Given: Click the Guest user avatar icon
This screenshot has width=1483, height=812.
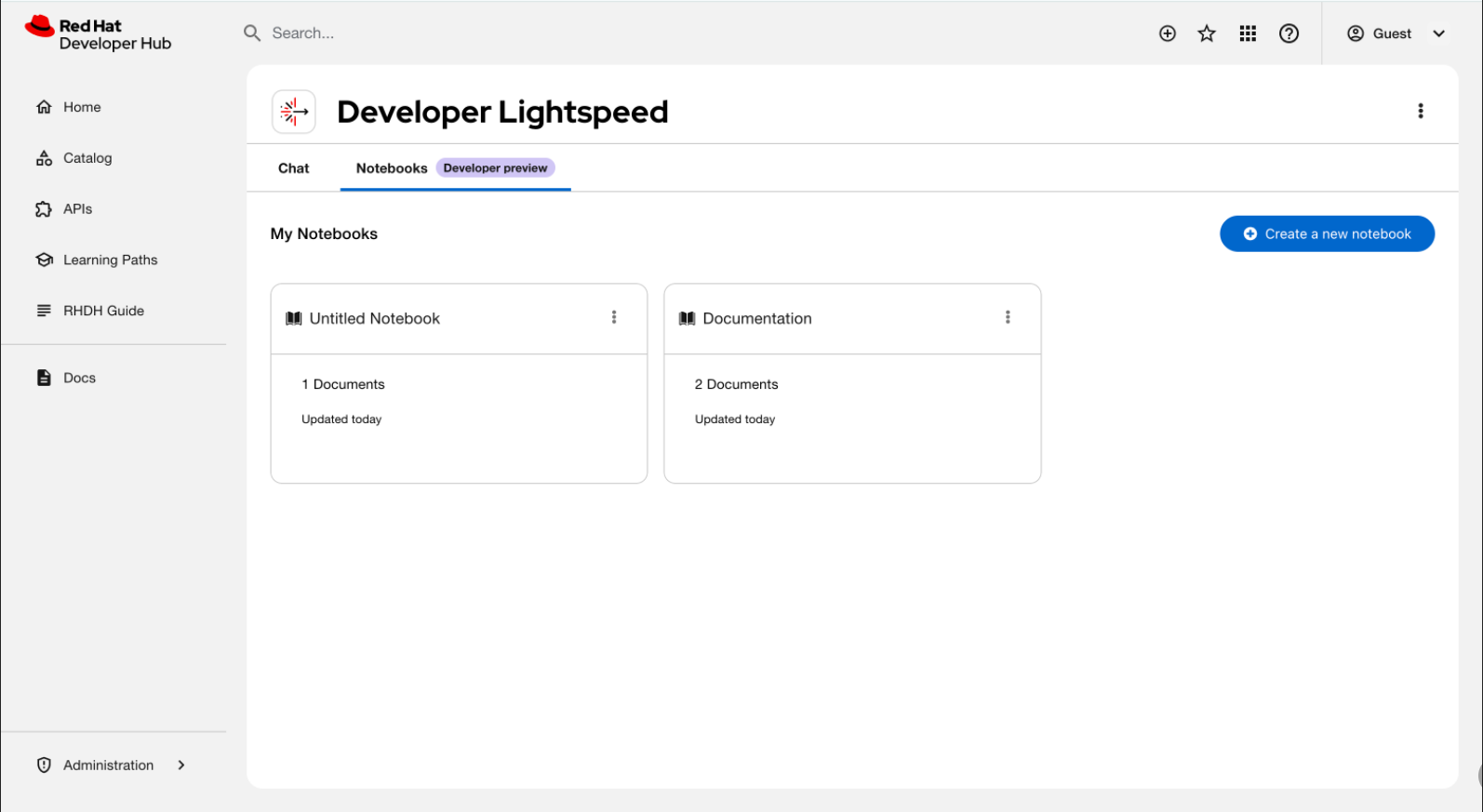Looking at the screenshot, I should pyautogui.click(x=1356, y=33).
